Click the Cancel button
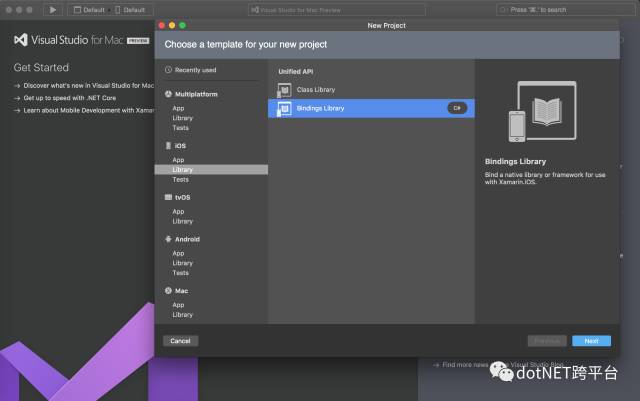Screen dimensions: 640x401 [x=180, y=341]
